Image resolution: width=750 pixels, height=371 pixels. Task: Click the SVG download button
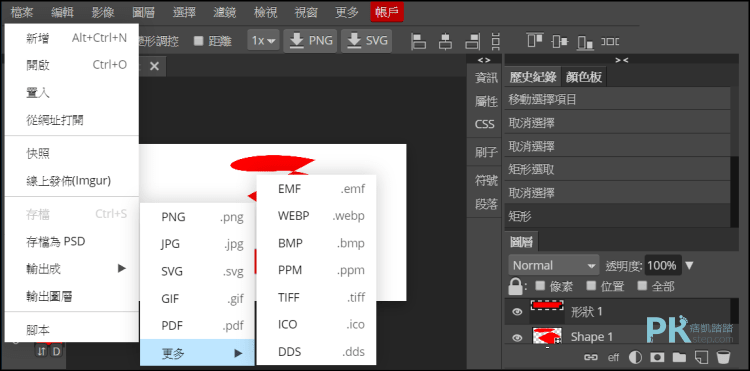(x=366, y=41)
